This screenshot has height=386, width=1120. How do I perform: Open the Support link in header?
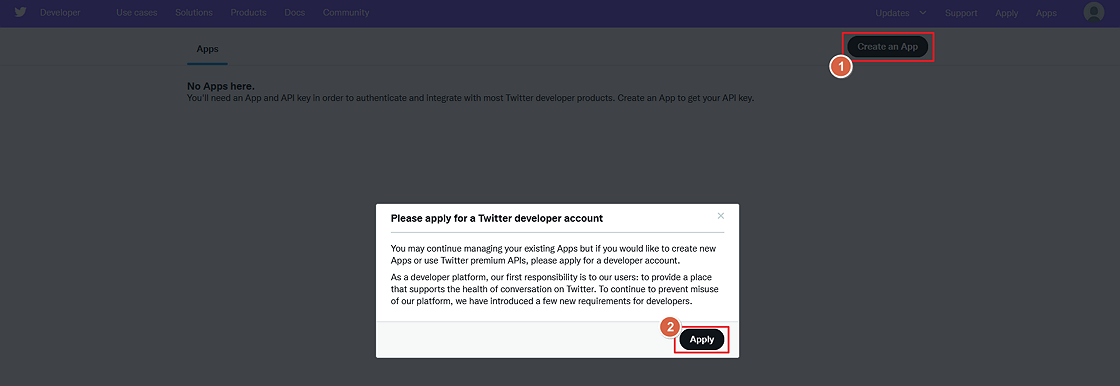pyautogui.click(x=961, y=13)
